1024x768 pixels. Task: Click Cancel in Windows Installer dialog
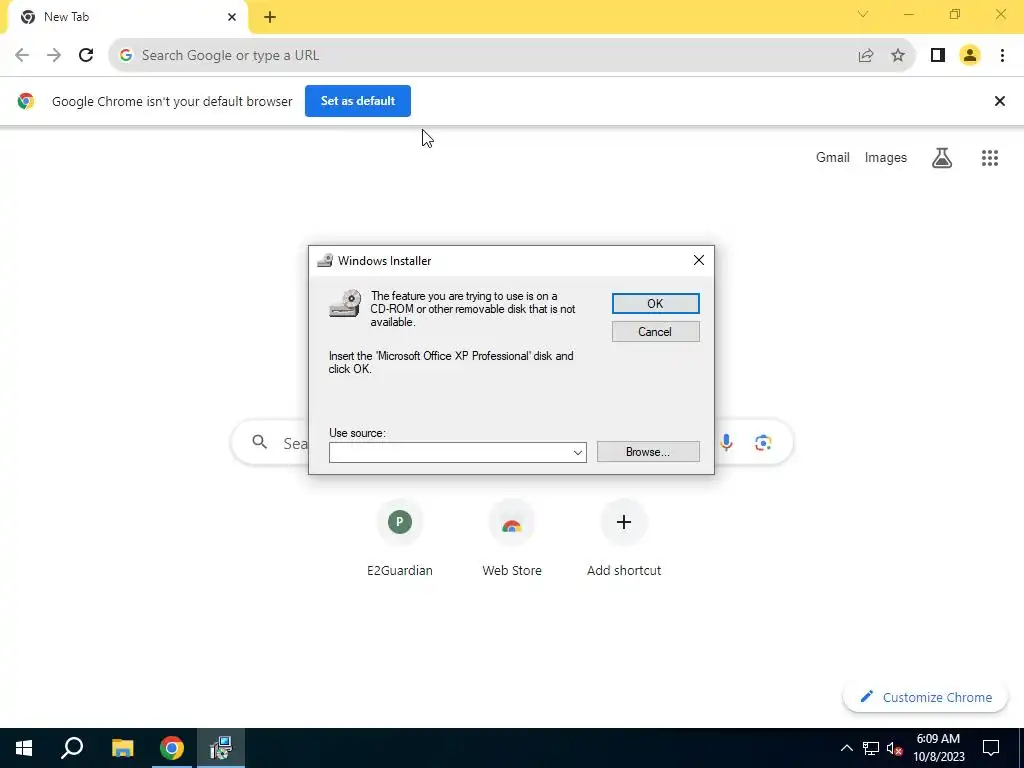coord(656,332)
